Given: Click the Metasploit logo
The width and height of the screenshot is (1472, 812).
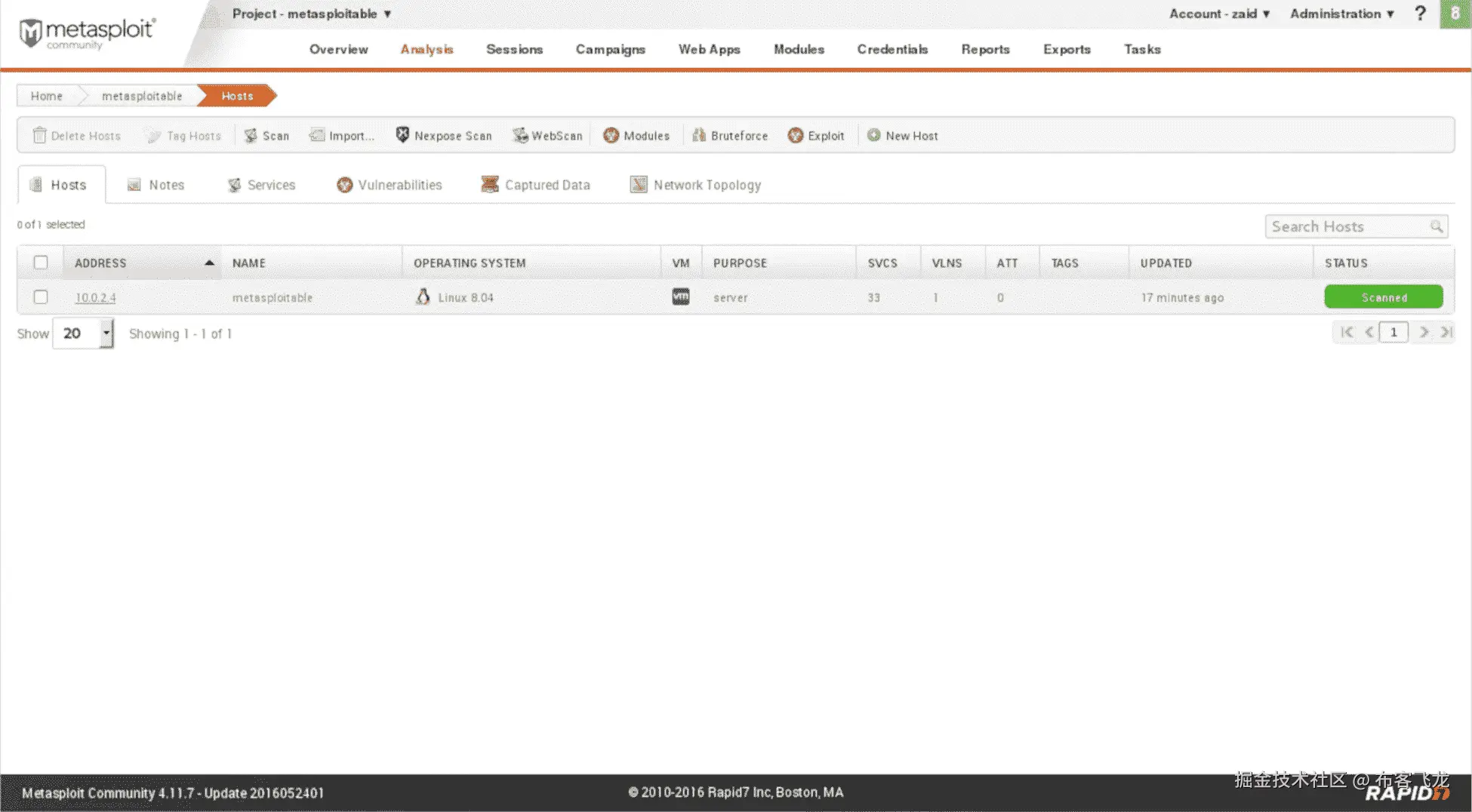Looking at the screenshot, I should click(x=87, y=34).
